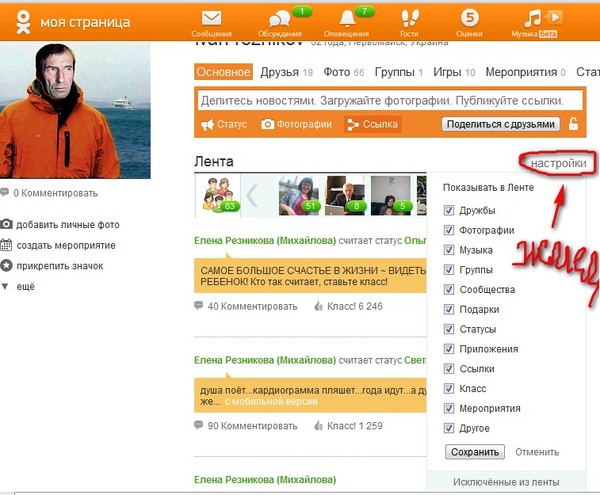Switch to Группы tab
This screenshot has width=600, height=495.
click(x=399, y=72)
